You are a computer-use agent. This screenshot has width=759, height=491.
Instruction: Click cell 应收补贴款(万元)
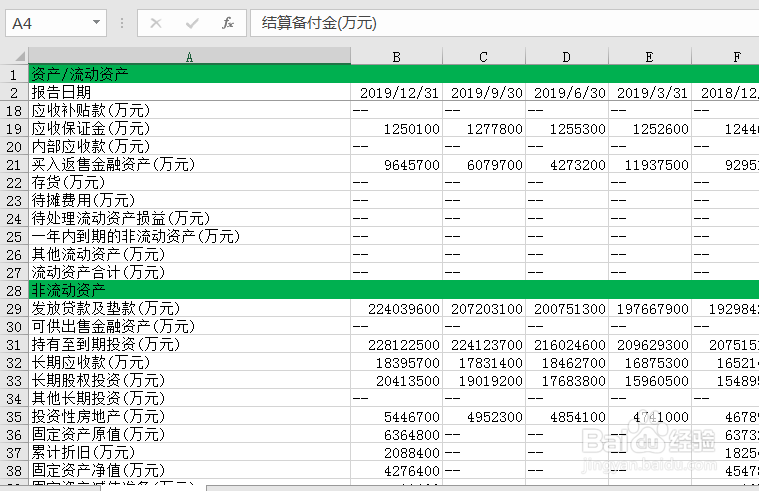point(189,110)
